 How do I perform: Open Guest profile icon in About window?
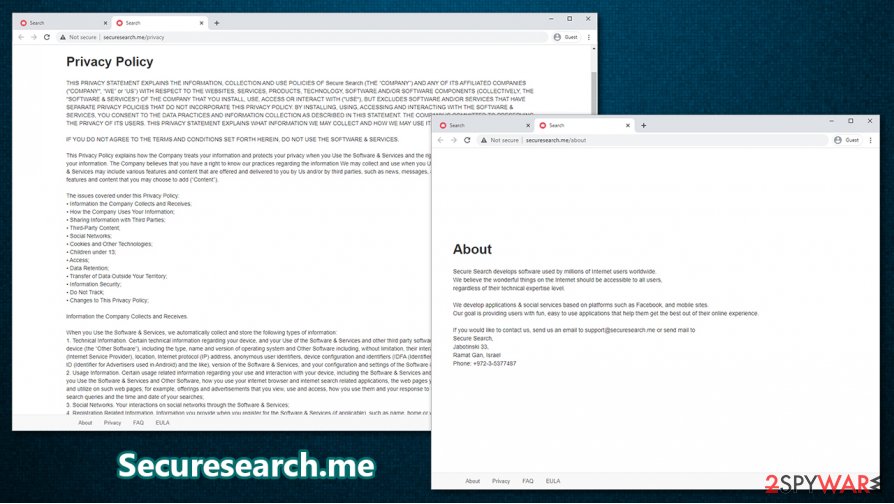click(x=838, y=140)
